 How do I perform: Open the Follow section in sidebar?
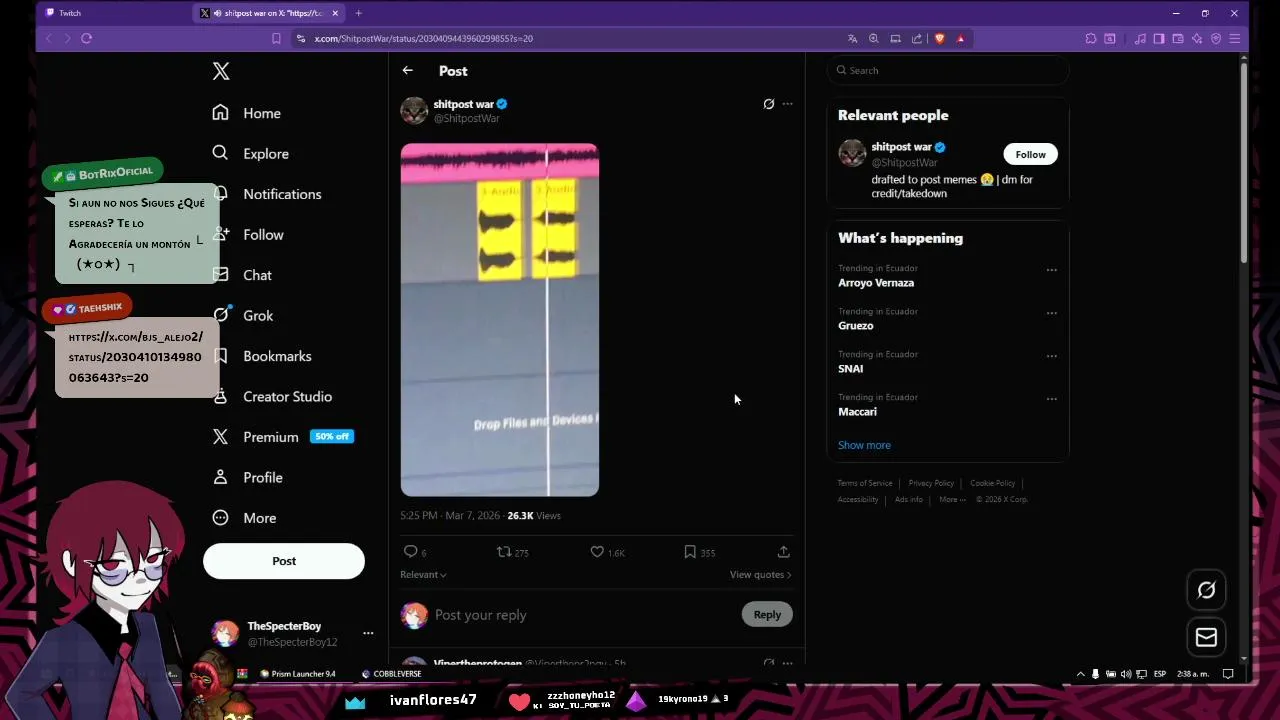click(248, 234)
